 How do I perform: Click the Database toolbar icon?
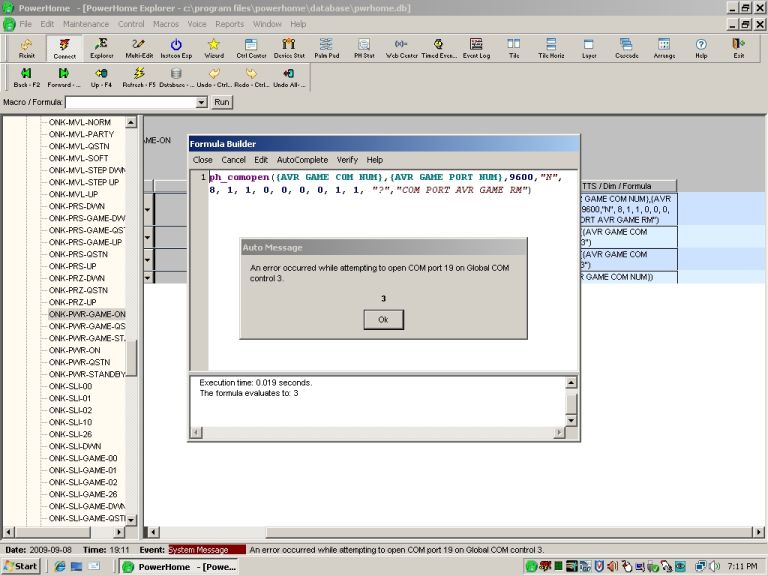pyautogui.click(x=176, y=77)
